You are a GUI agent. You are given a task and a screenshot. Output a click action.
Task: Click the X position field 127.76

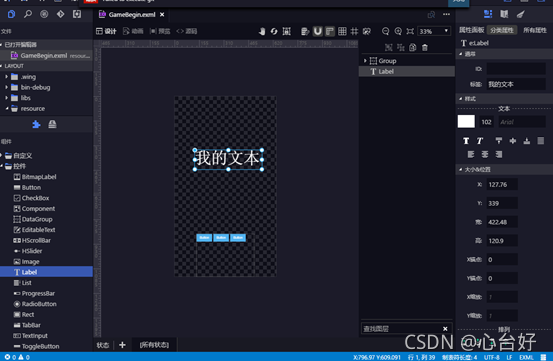pos(502,184)
